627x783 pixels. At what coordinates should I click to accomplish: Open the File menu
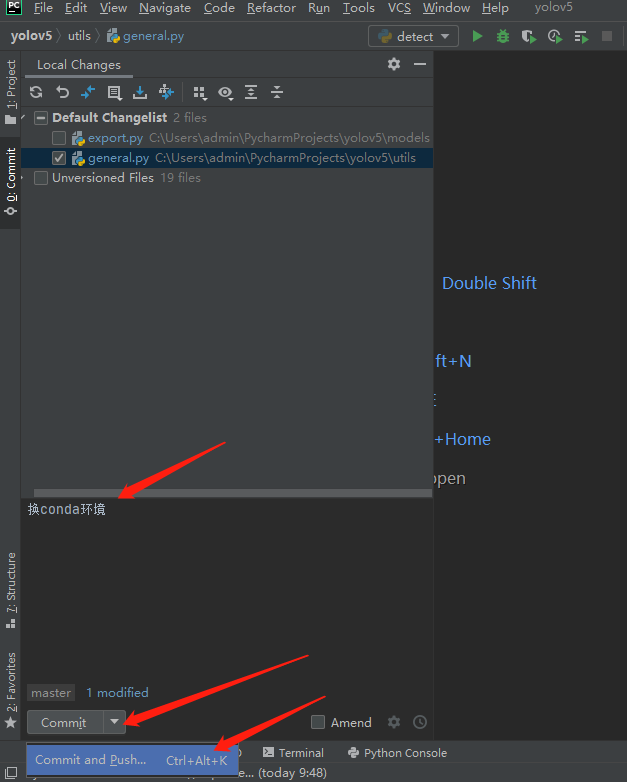pyautogui.click(x=43, y=8)
